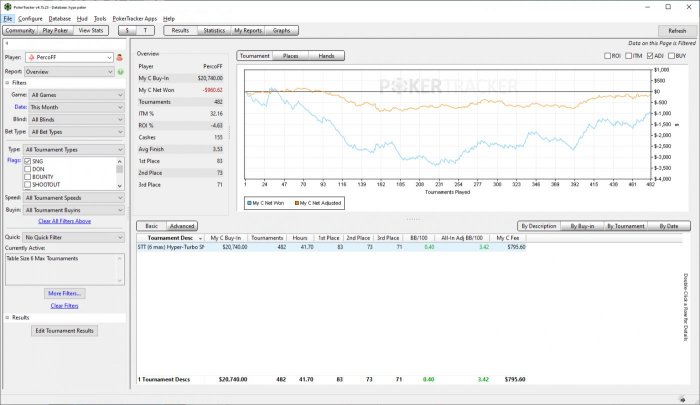Click the Clear All Filters Above link
The height and width of the screenshot is (405, 700).
click(x=64, y=221)
